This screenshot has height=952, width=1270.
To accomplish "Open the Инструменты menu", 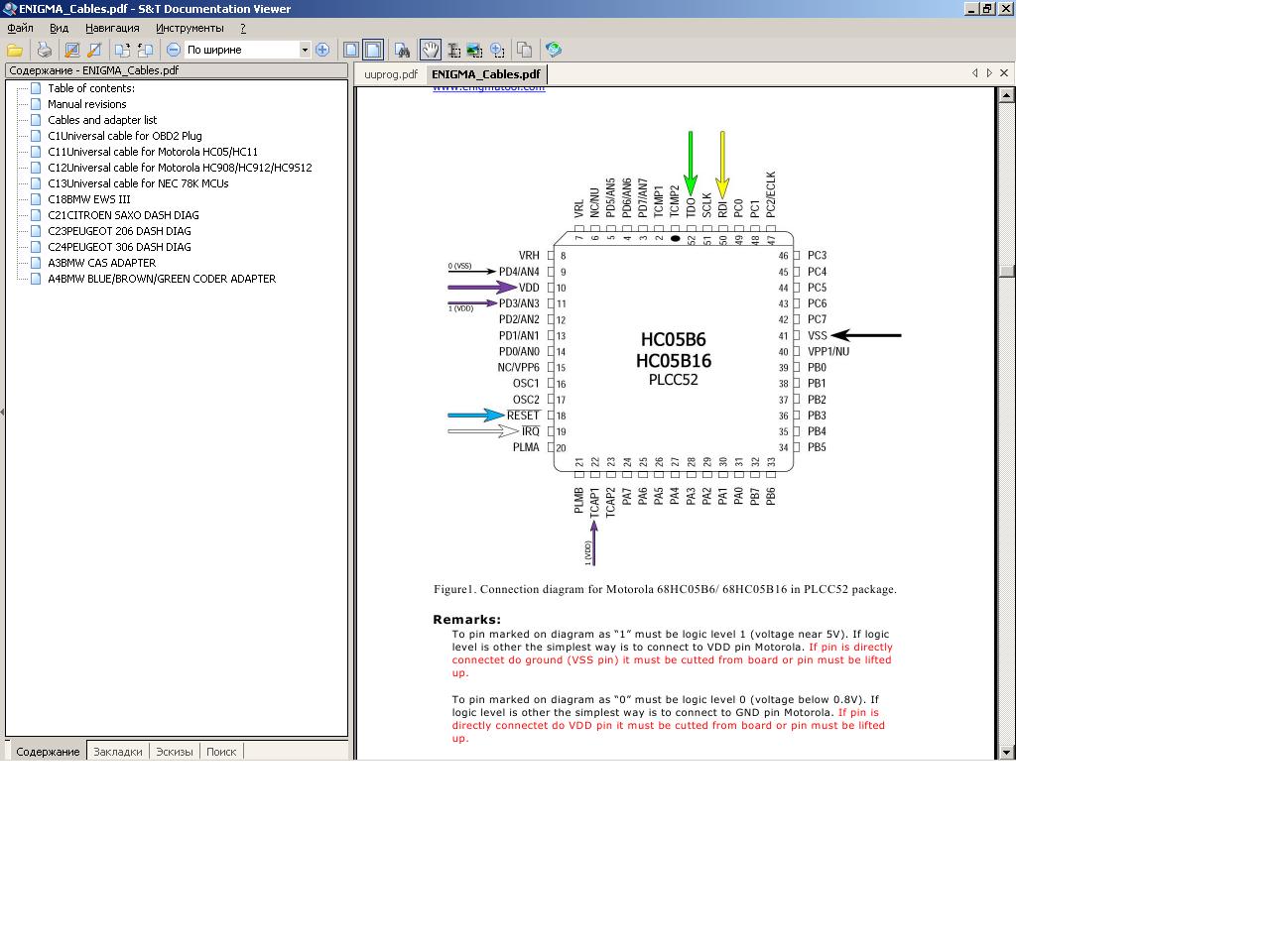I will (190, 28).
